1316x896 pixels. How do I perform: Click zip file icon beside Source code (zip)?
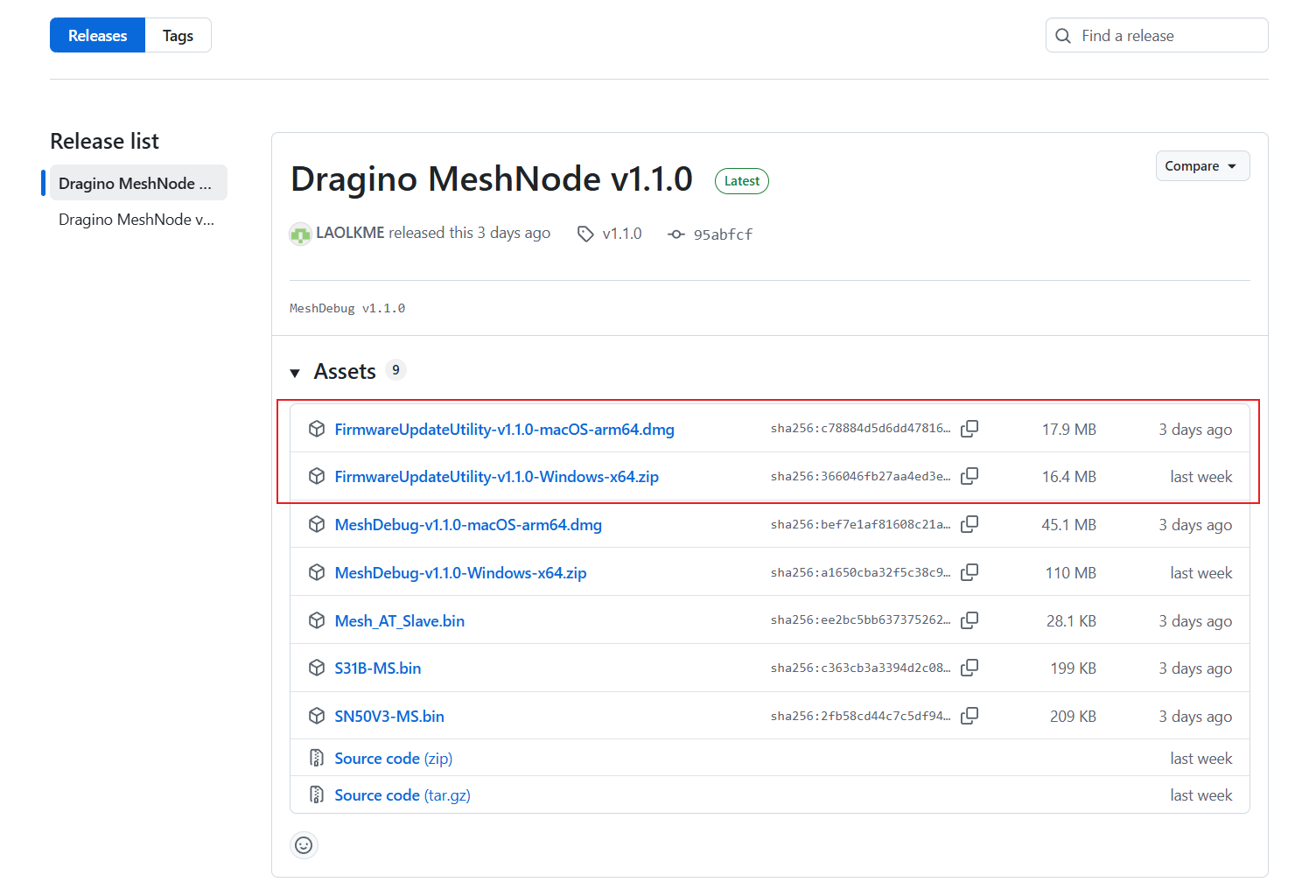point(317,758)
